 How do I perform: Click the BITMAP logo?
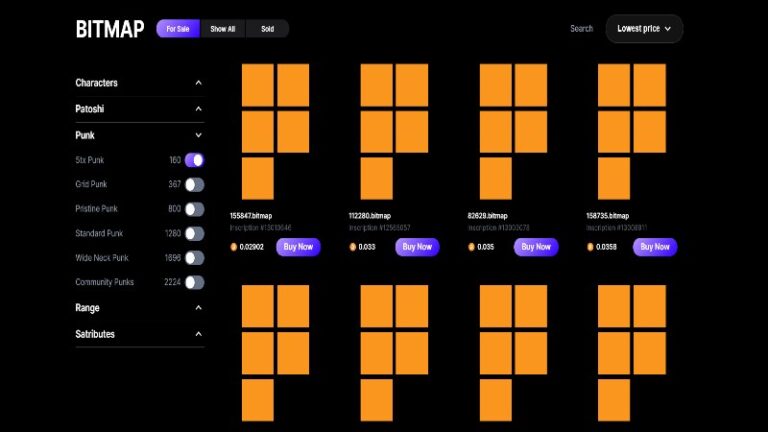coord(109,29)
